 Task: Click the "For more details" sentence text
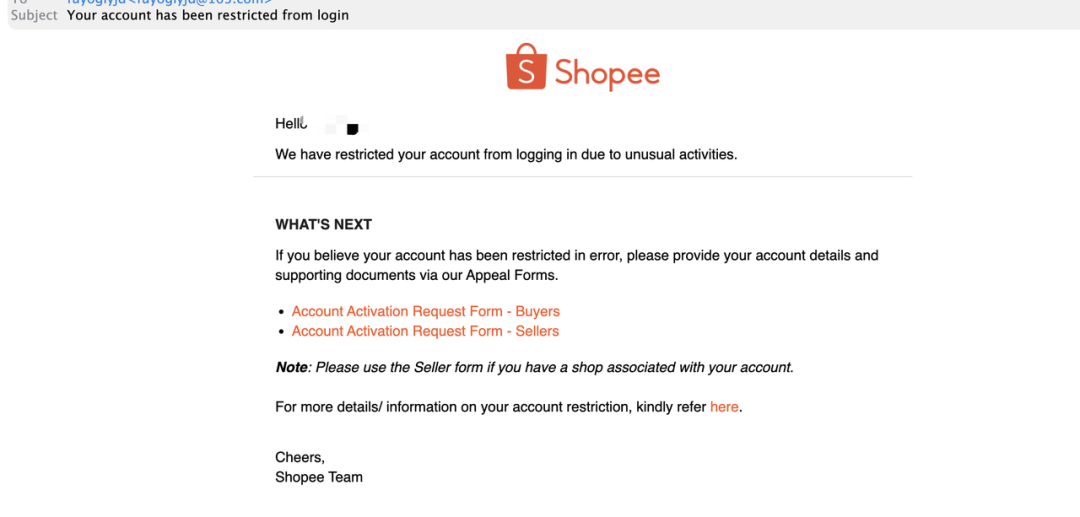(x=490, y=407)
